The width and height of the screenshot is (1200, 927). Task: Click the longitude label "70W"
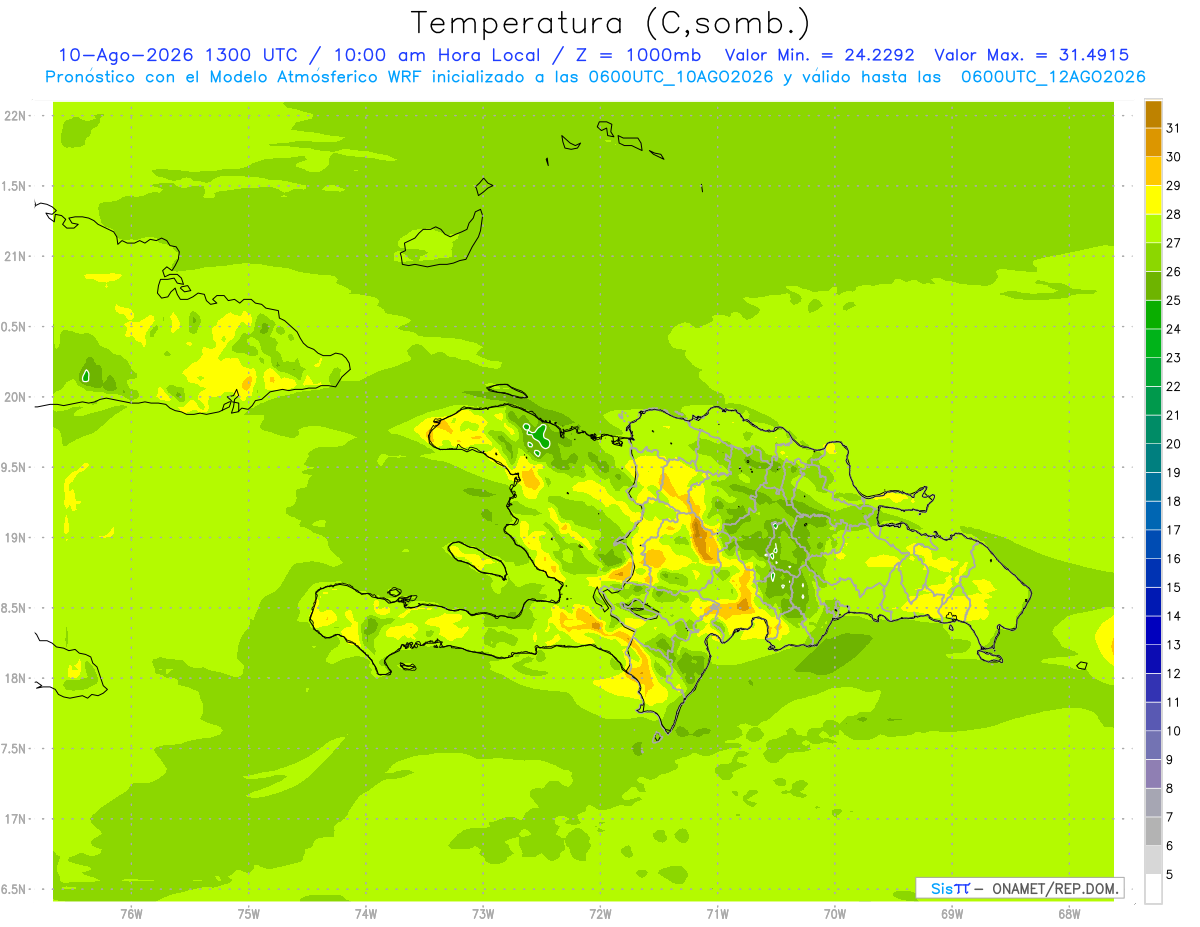point(835,914)
